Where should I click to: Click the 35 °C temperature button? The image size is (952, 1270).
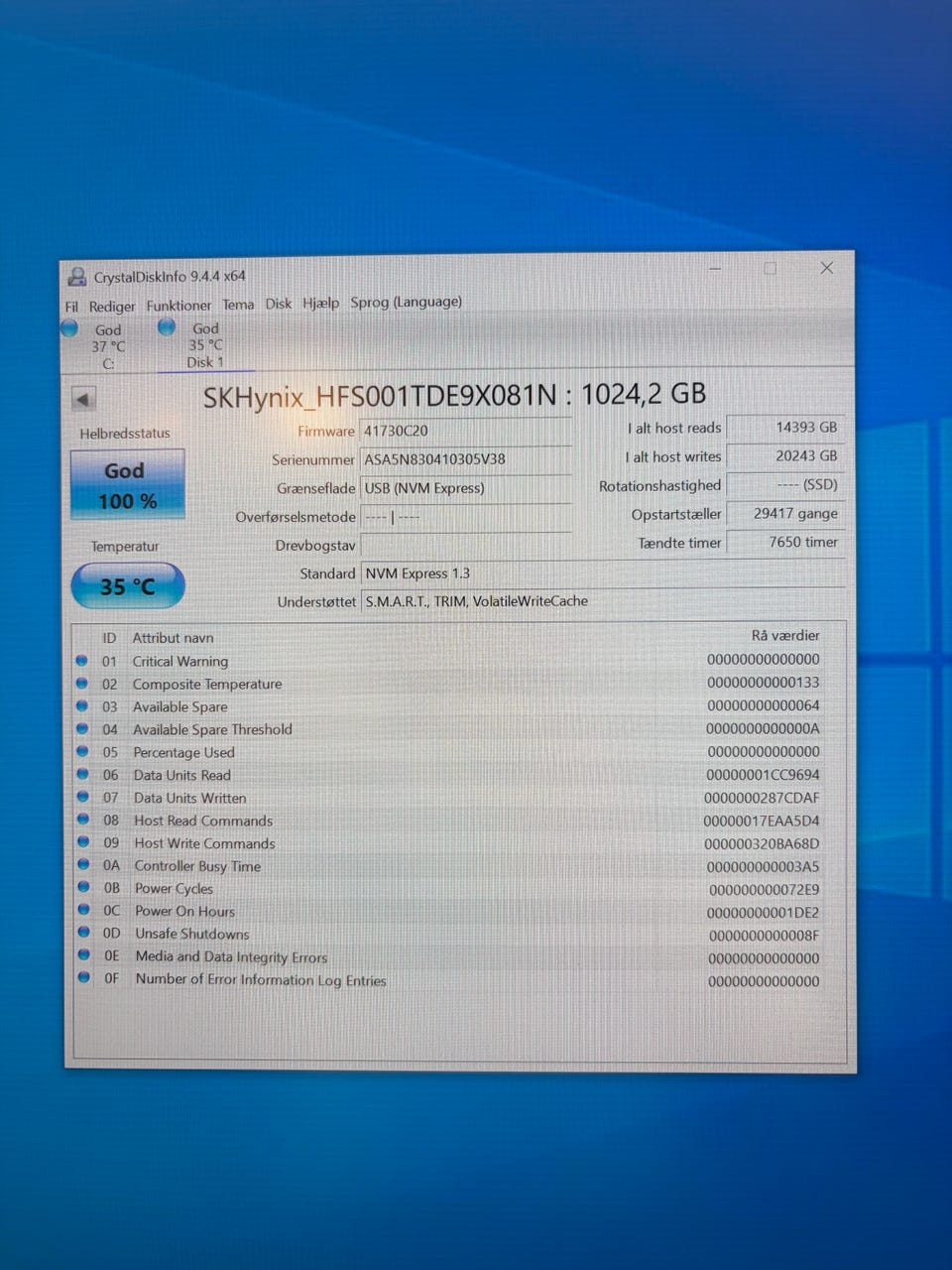click(128, 586)
